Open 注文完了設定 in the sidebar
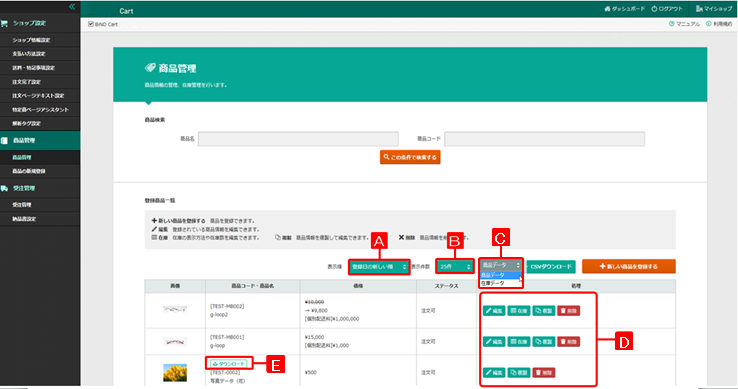The image size is (738, 389). tap(26, 82)
